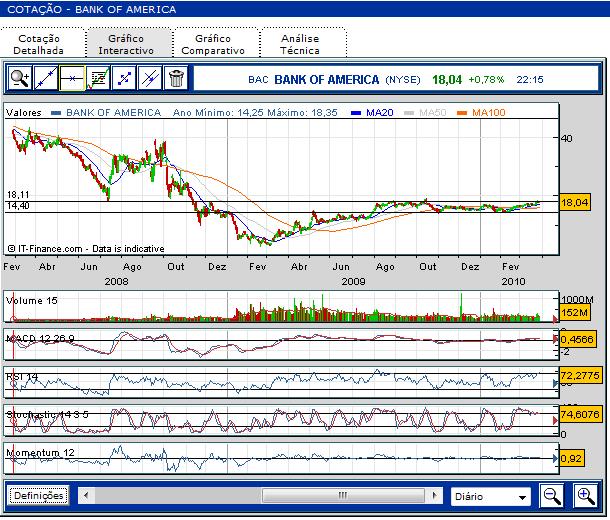Open the chart indicators tool
This screenshot has width=610, height=520.
[x=98, y=79]
